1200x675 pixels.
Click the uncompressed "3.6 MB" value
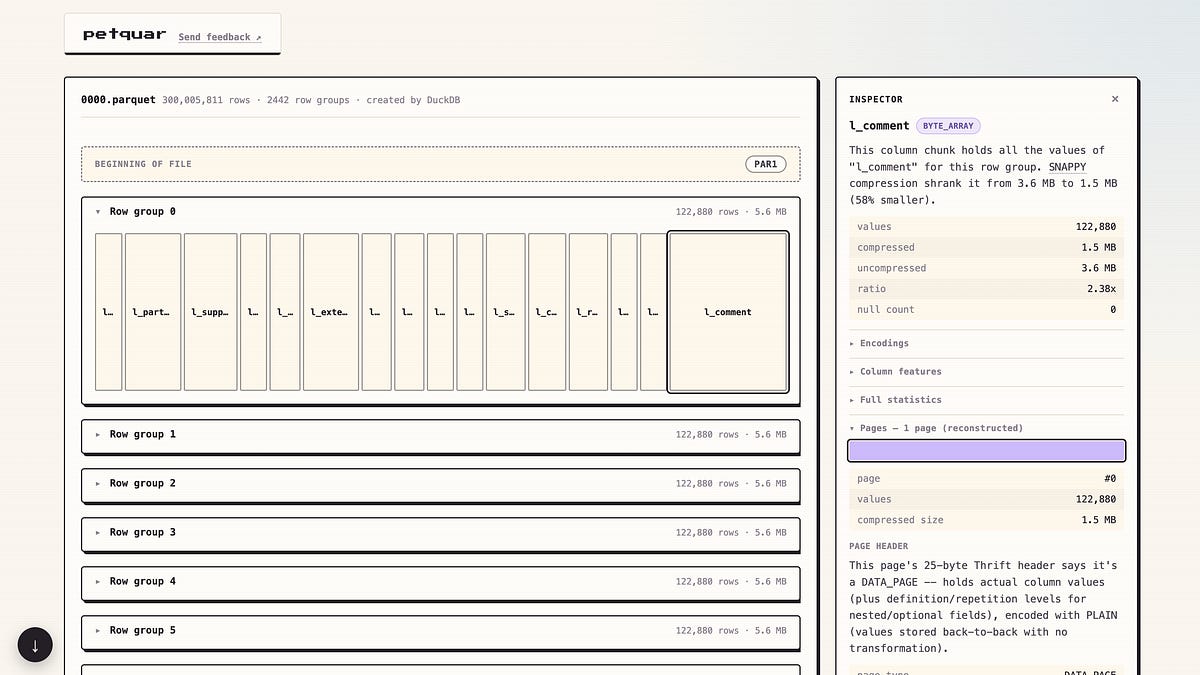tap(1099, 268)
